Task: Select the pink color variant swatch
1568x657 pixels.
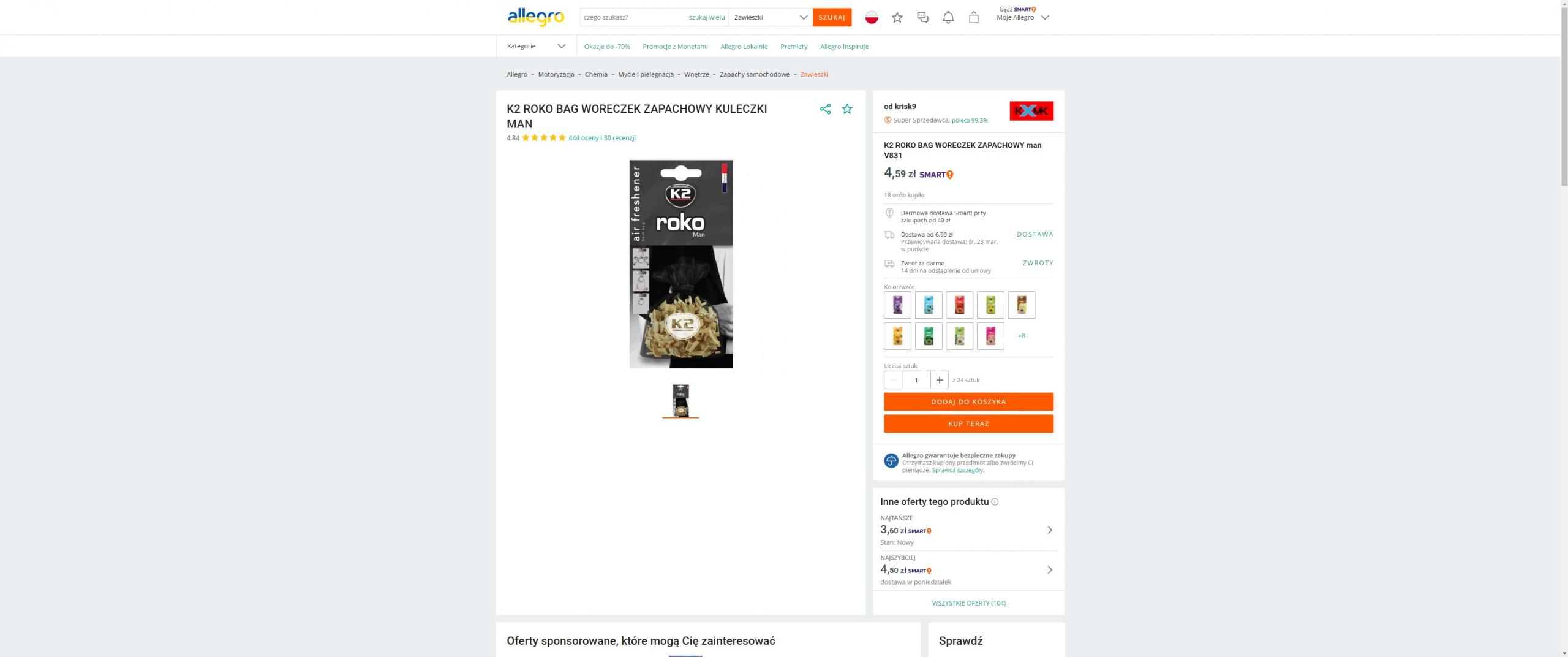Action: [x=990, y=336]
